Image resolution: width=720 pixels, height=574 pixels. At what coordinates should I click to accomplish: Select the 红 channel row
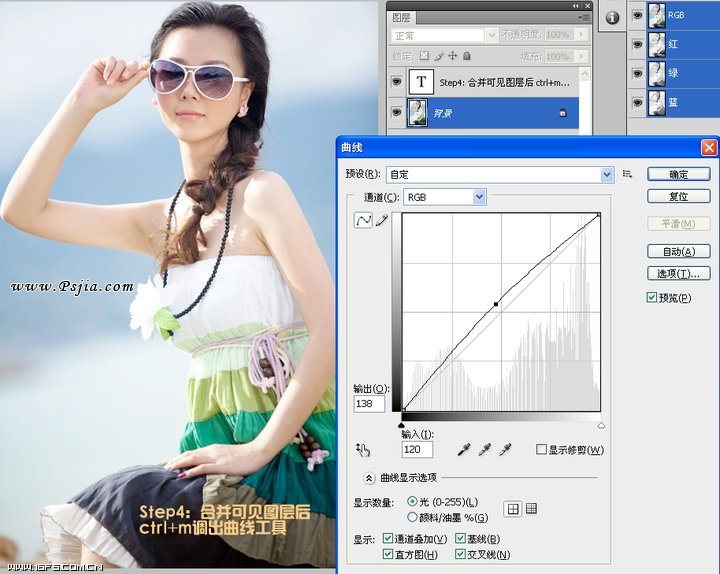pyautogui.click(x=682, y=45)
